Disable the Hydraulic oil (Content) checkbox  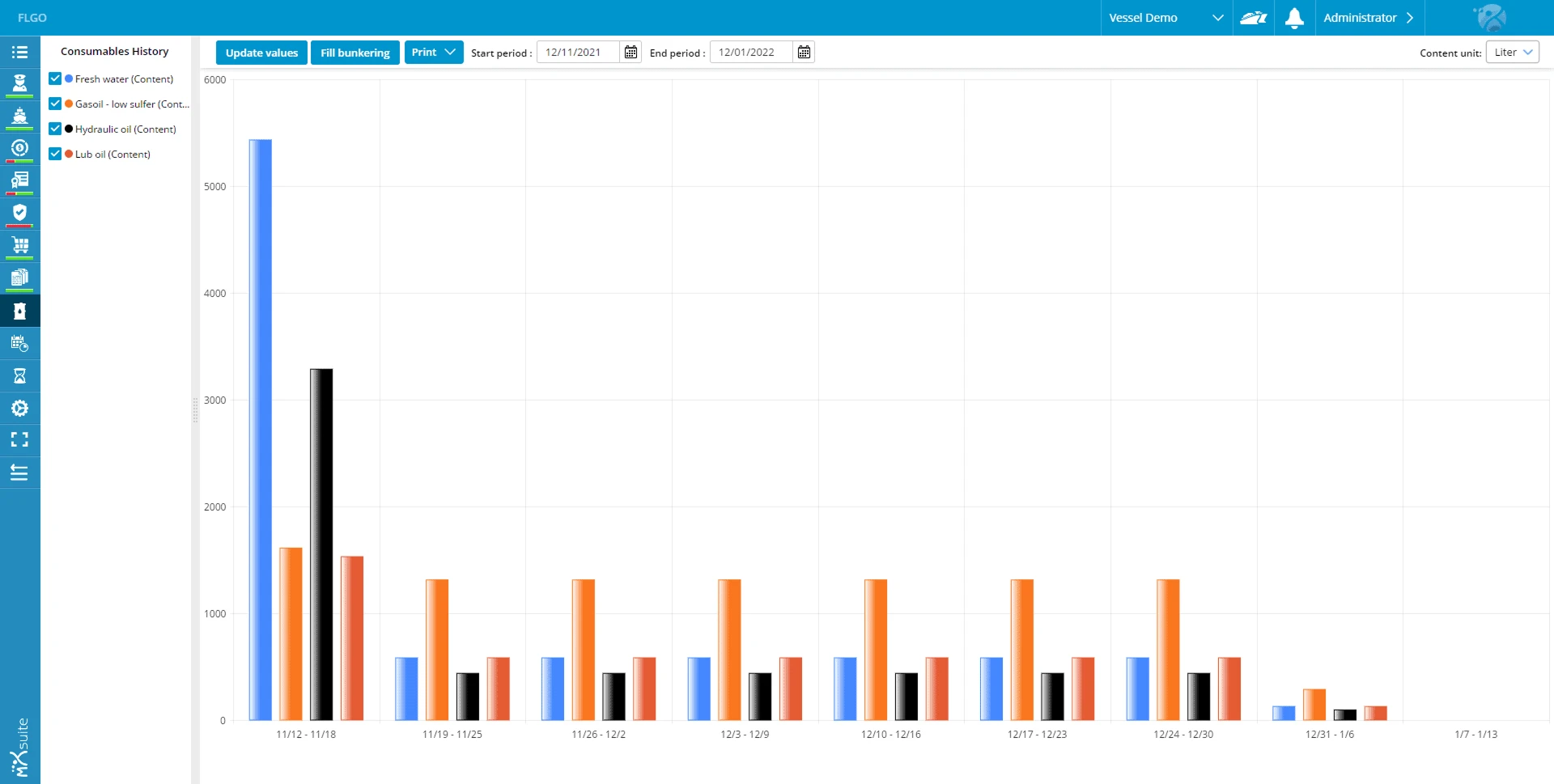point(54,128)
